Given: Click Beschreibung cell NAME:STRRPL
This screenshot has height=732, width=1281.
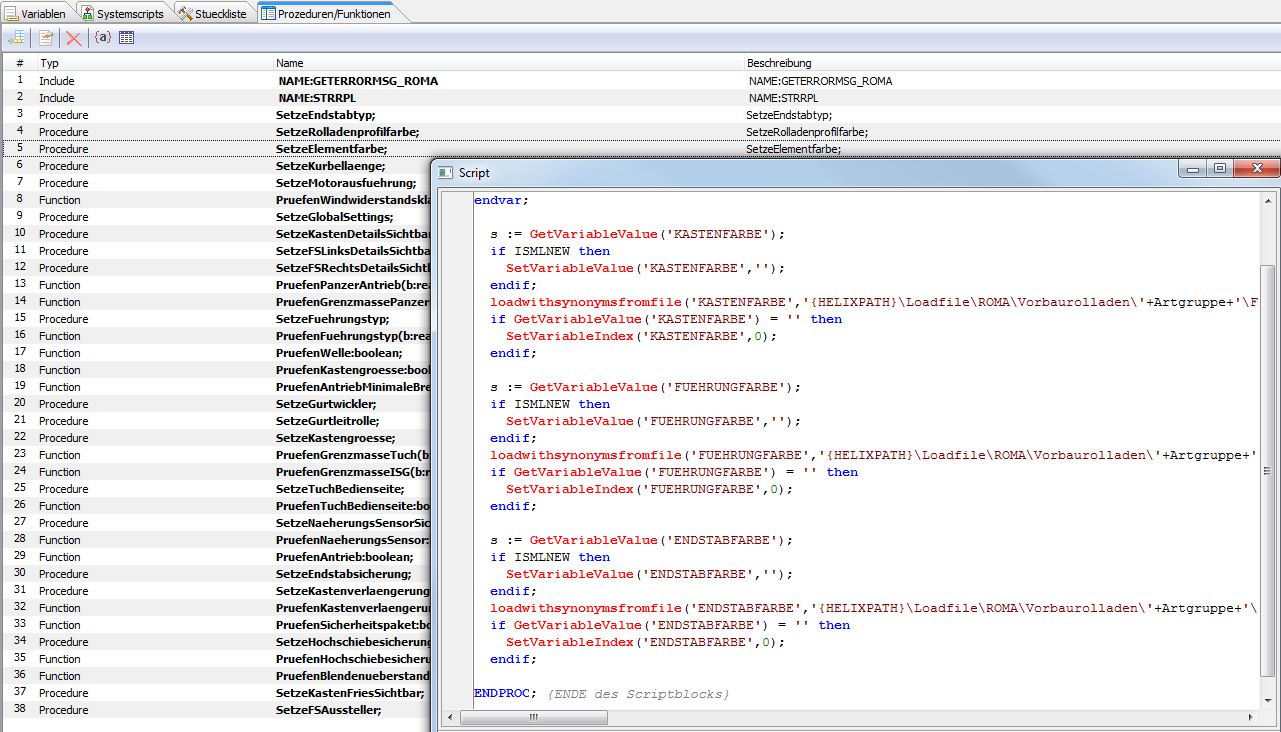Looking at the screenshot, I should (783, 98).
